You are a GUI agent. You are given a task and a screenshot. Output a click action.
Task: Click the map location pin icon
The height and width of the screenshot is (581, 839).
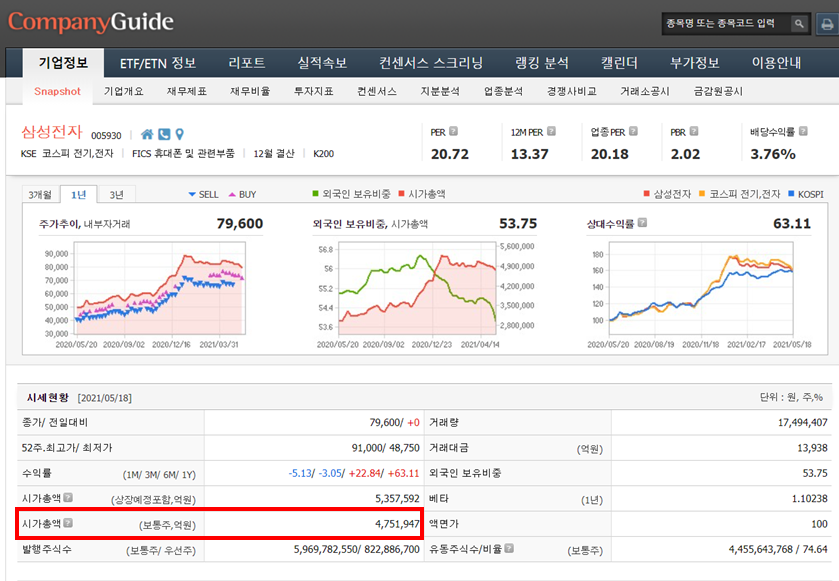(180, 134)
